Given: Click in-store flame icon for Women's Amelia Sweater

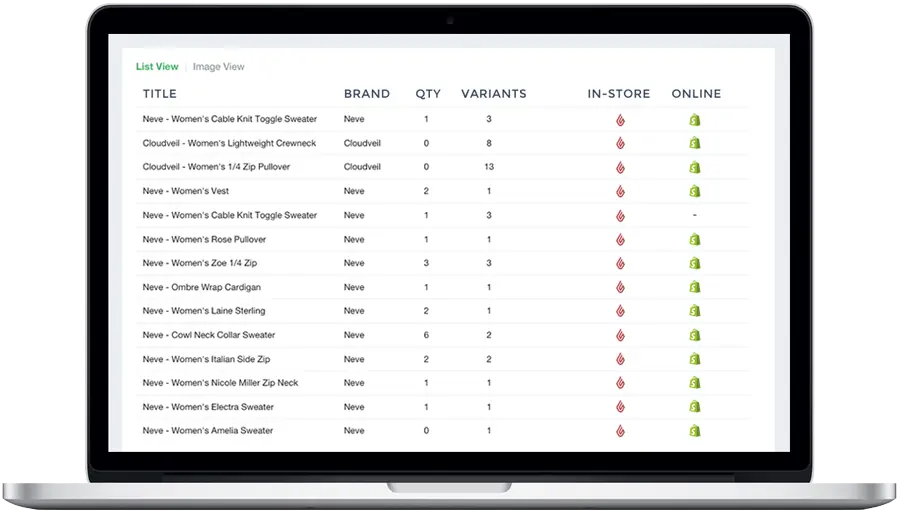Looking at the screenshot, I should (x=620, y=431).
